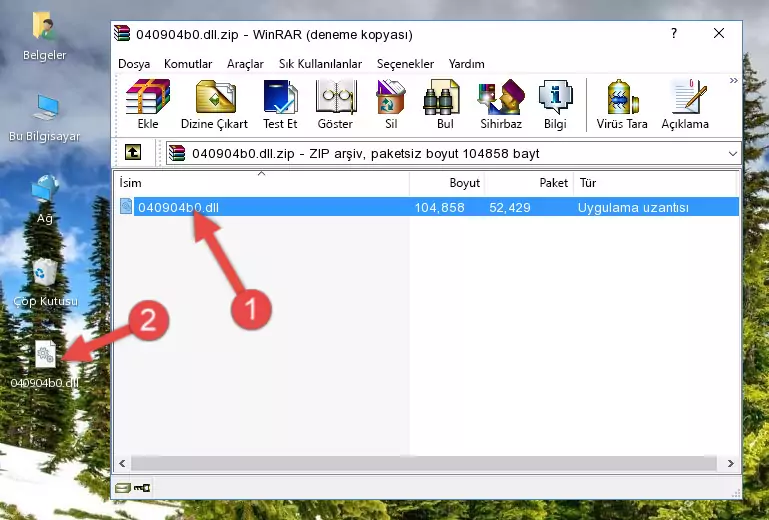Click the Uygulama uzantısı type cell
Image resolution: width=769 pixels, height=520 pixels.
point(633,208)
